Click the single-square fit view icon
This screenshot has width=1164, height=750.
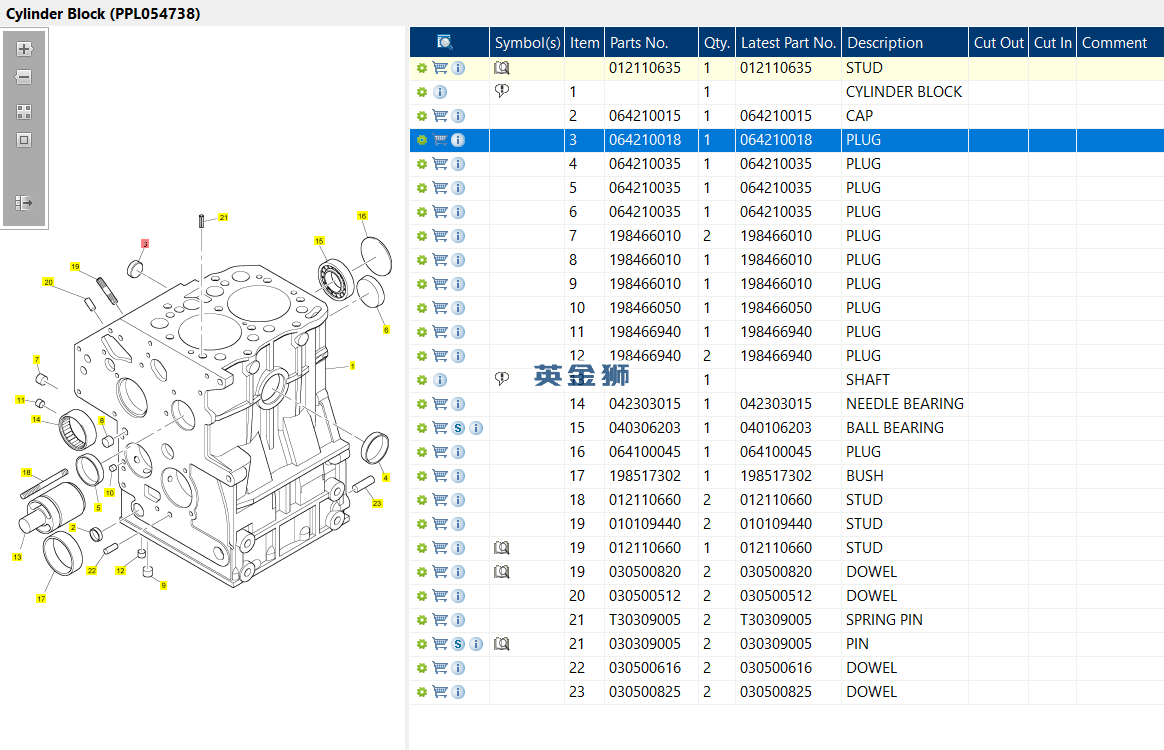(24, 140)
